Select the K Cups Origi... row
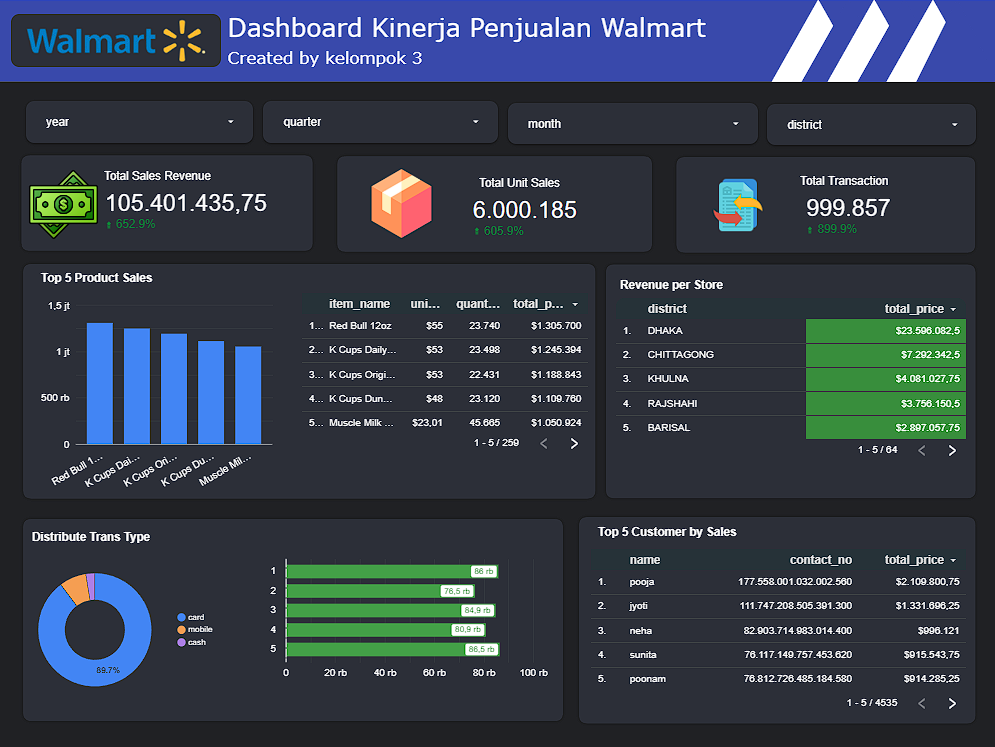The height and width of the screenshot is (747, 995). click(445, 375)
